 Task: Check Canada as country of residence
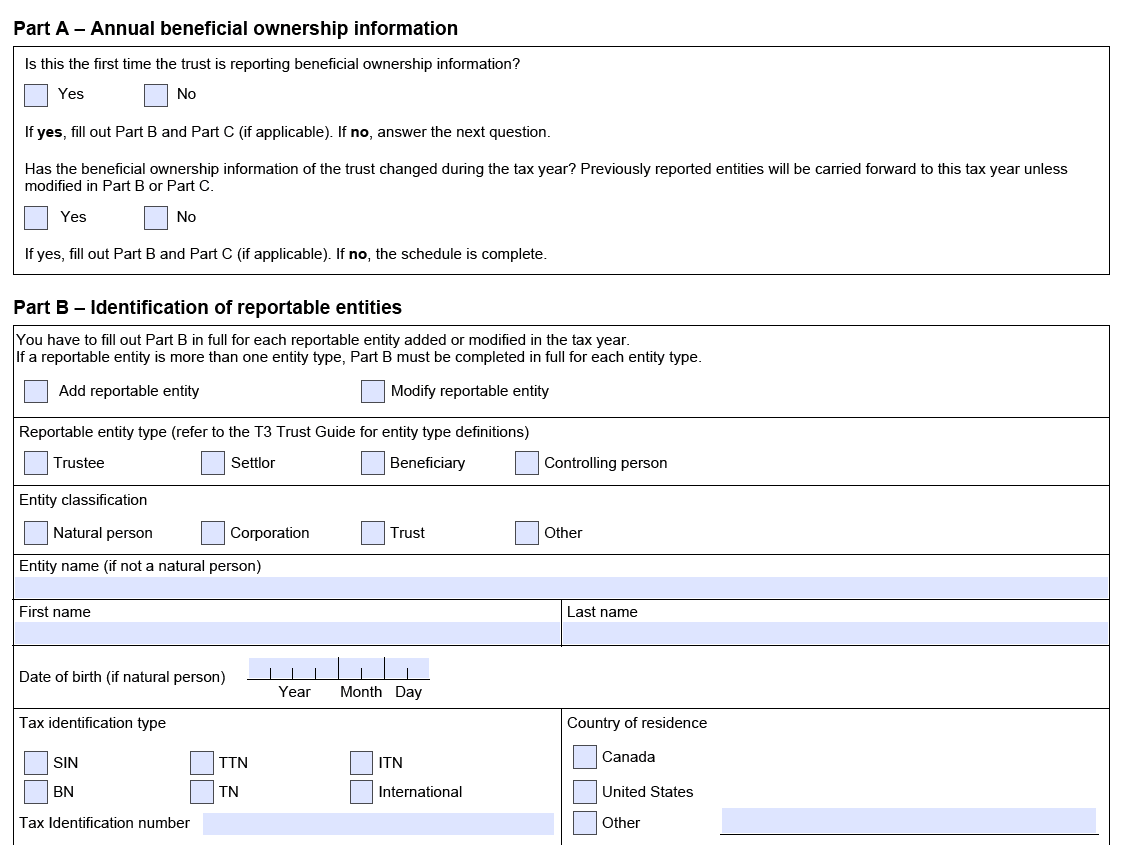(x=585, y=757)
